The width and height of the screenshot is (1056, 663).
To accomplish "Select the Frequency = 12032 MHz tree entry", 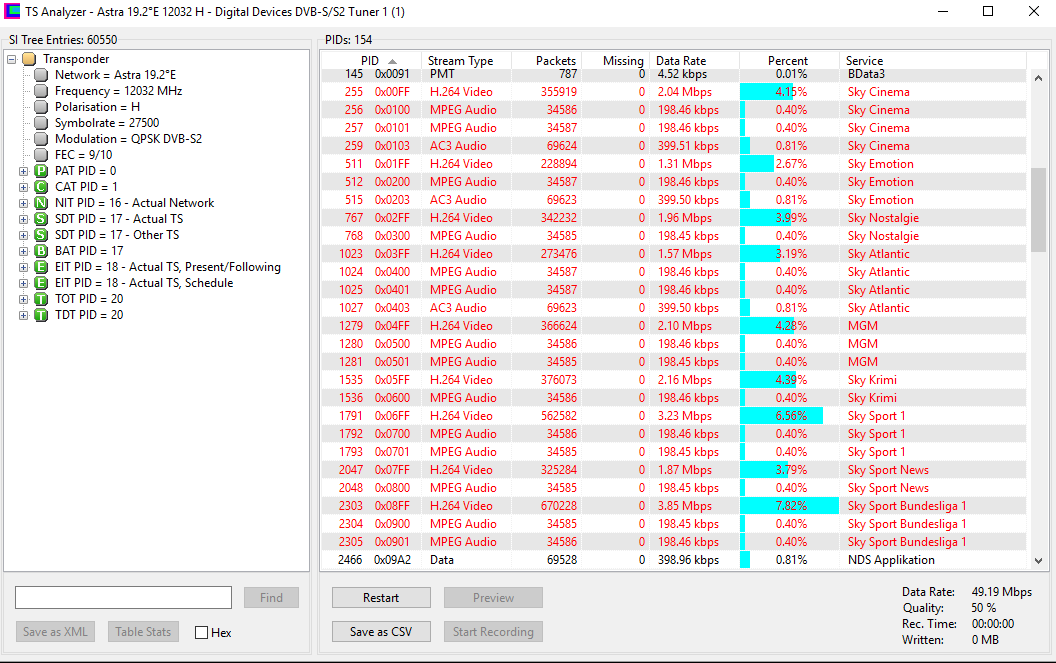I will pos(119,91).
